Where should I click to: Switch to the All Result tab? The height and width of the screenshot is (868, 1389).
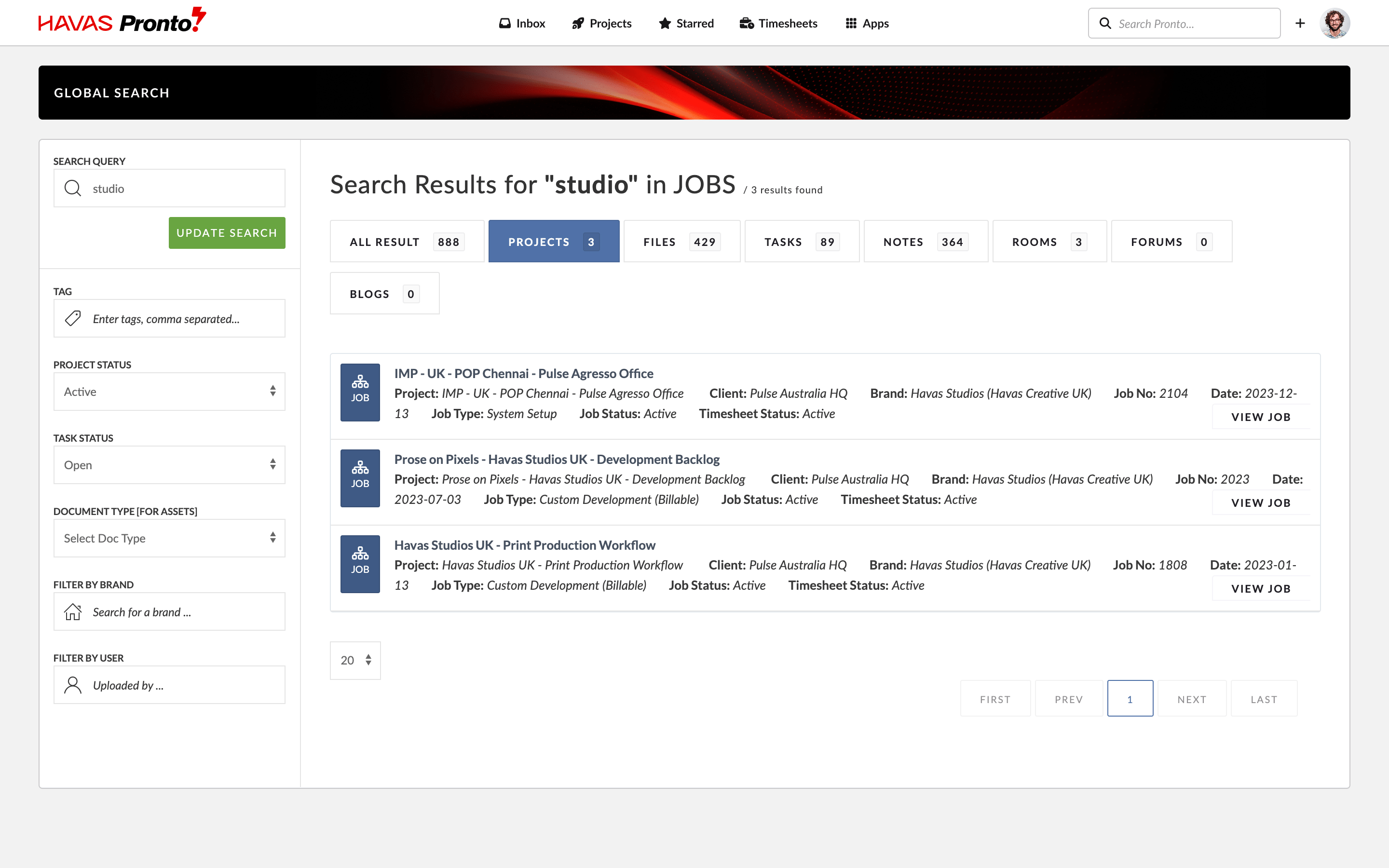[407, 242]
